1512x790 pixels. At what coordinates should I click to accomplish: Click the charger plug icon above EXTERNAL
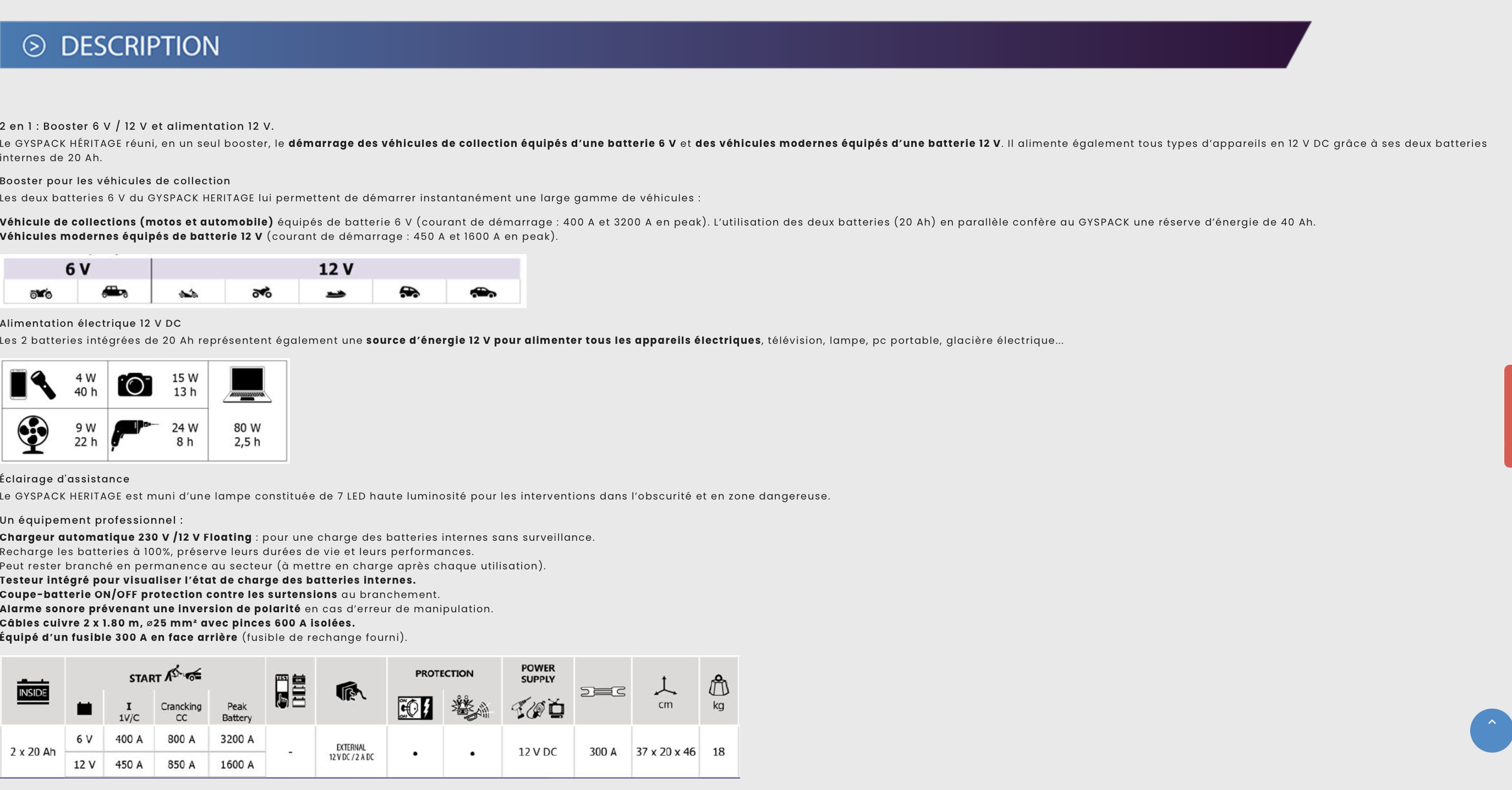350,692
